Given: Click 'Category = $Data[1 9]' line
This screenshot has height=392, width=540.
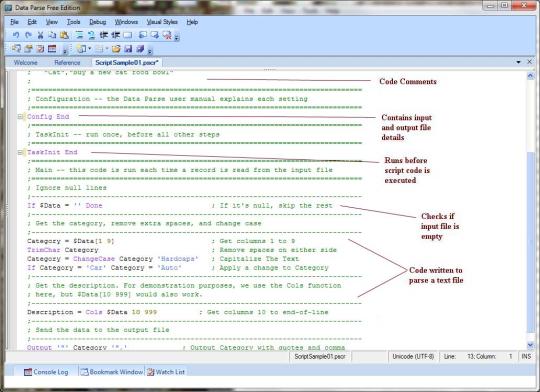Looking at the screenshot, I should pos(70,241).
